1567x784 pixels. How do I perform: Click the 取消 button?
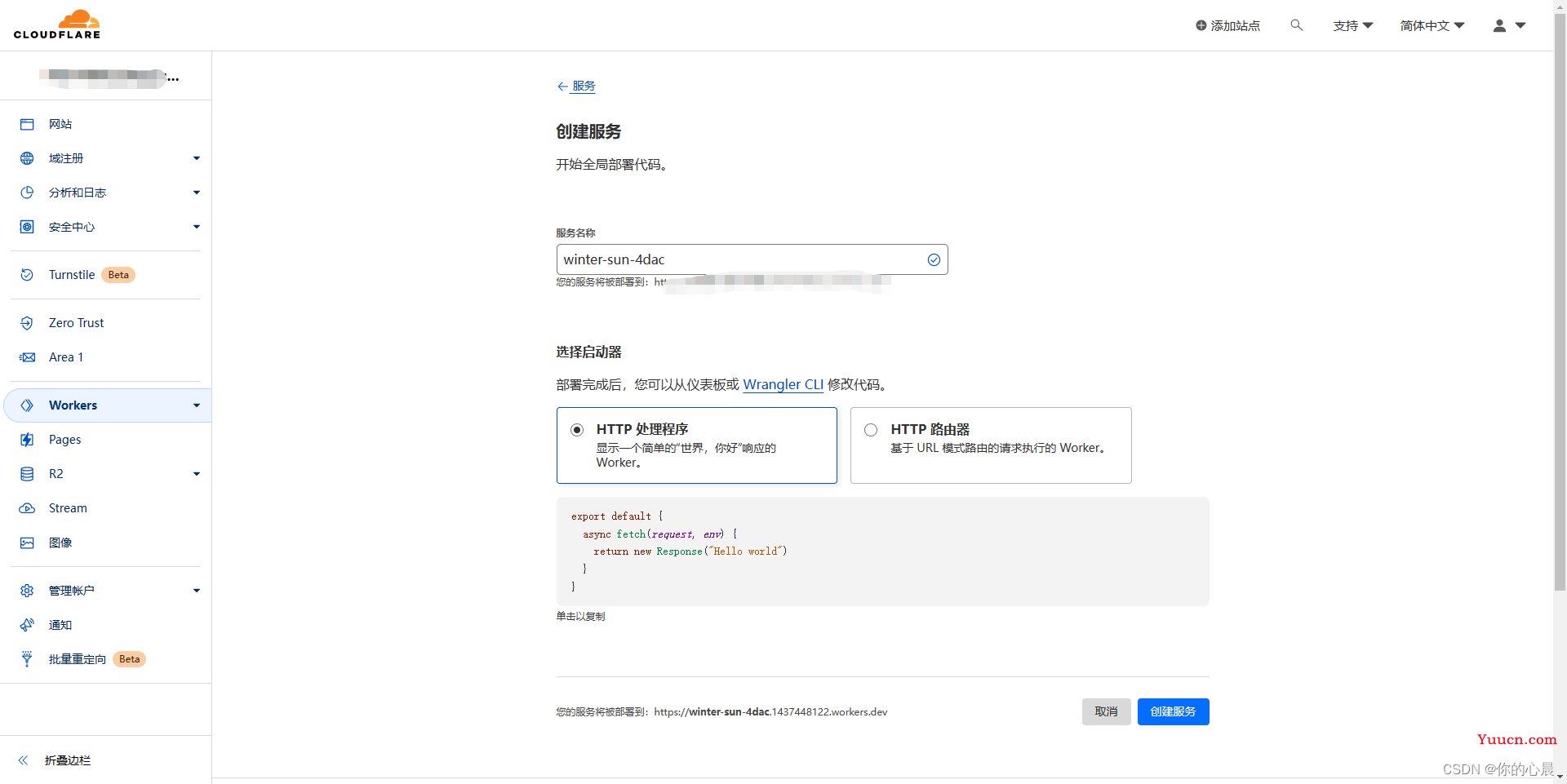pos(1106,711)
